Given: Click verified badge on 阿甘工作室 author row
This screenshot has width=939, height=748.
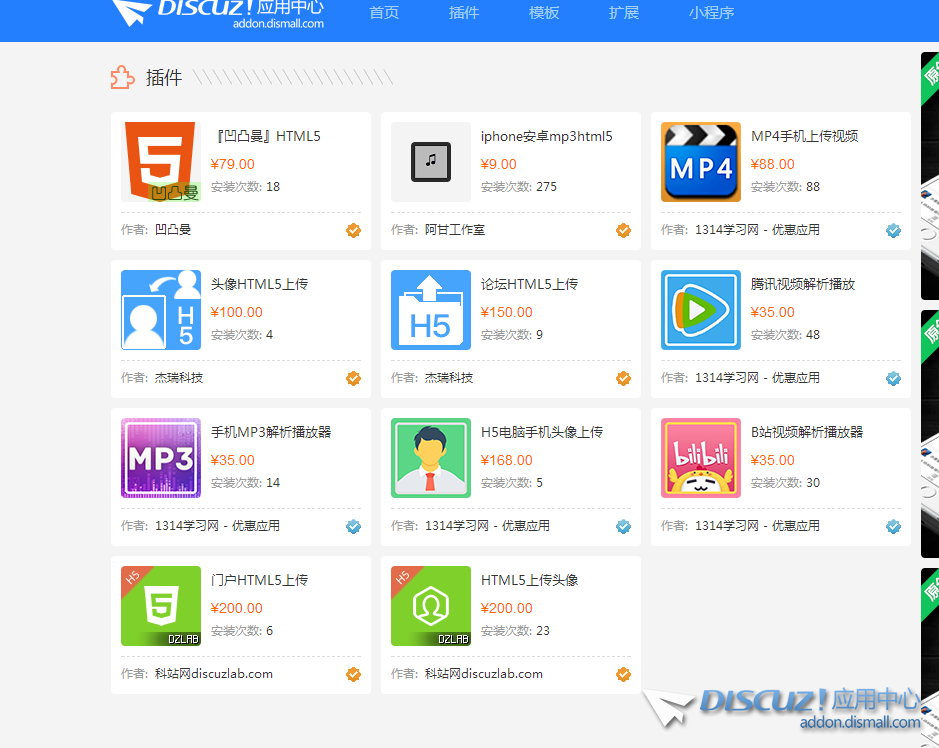Looking at the screenshot, I should click(x=623, y=230).
